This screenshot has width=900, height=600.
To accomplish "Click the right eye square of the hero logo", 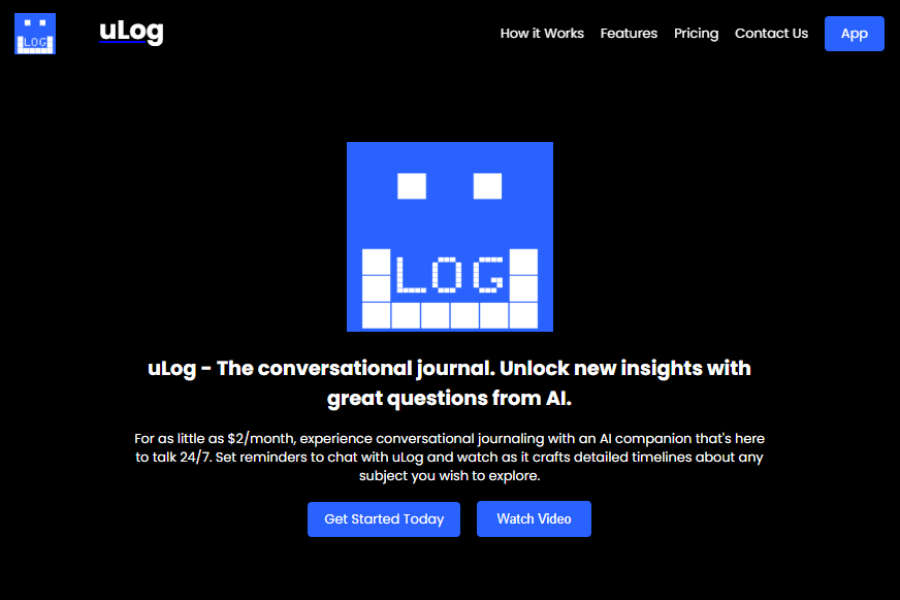I will [487, 186].
